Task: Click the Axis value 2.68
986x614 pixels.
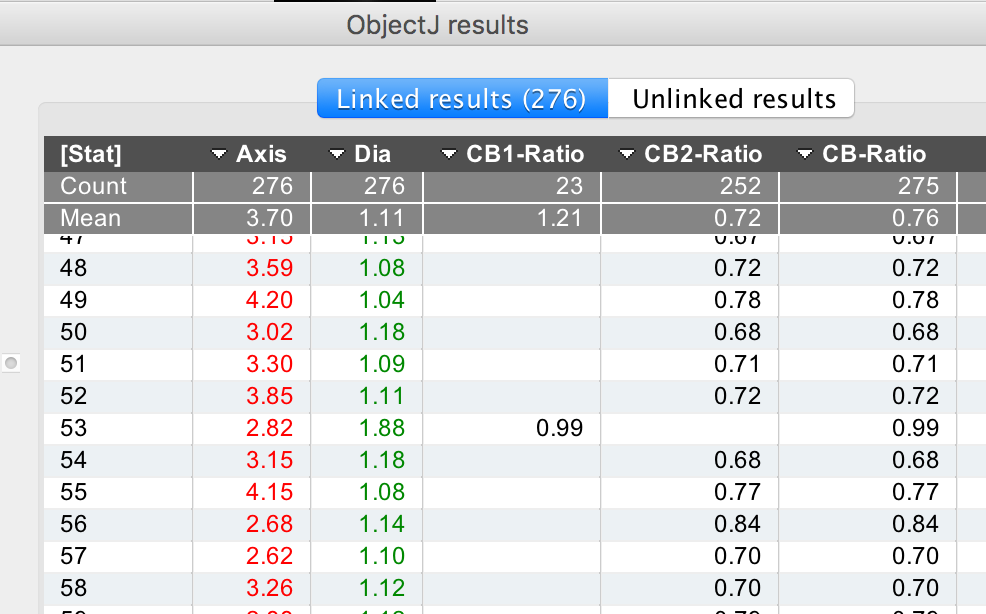Action: coord(269,525)
